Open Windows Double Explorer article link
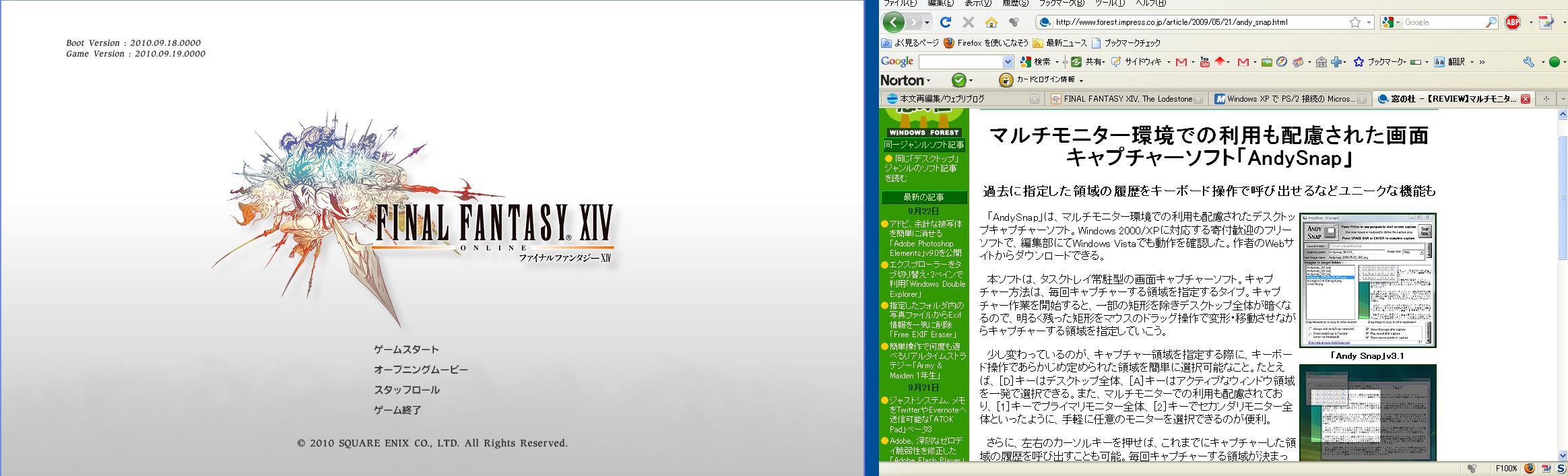The image size is (1568, 476). [927, 279]
